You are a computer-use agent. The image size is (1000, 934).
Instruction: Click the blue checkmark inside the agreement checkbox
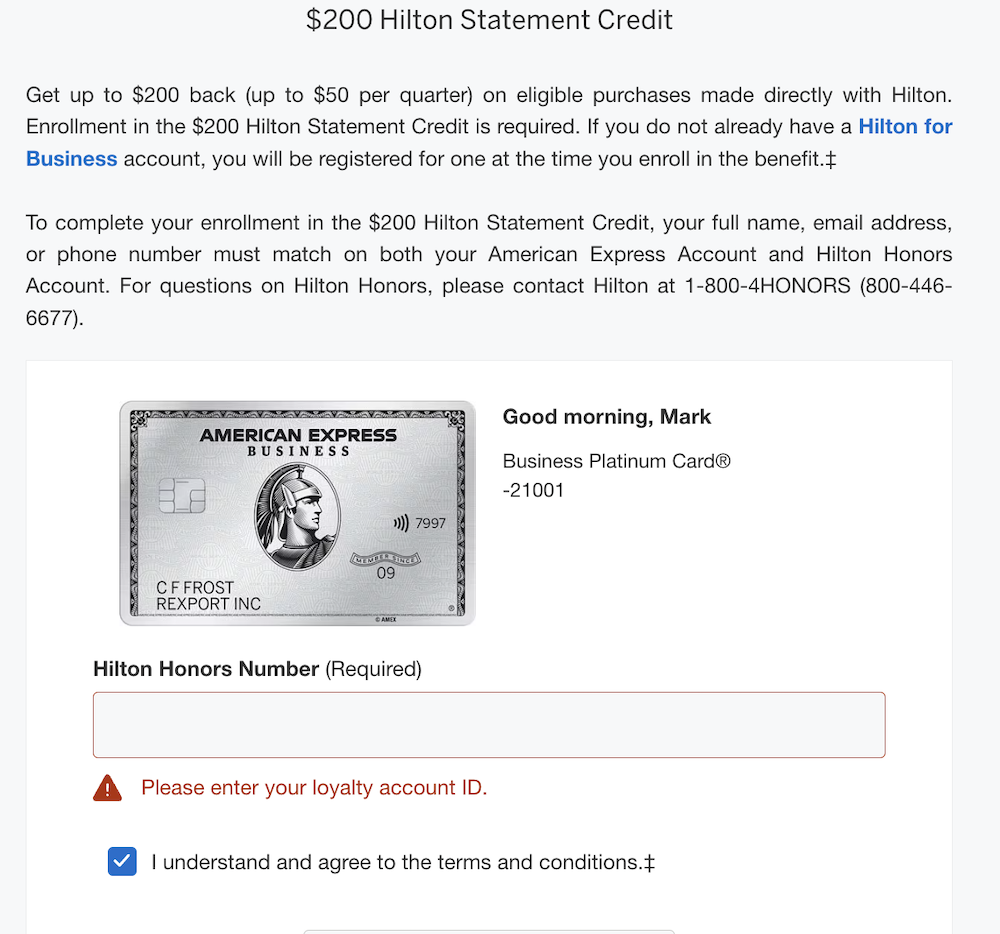pos(121,861)
